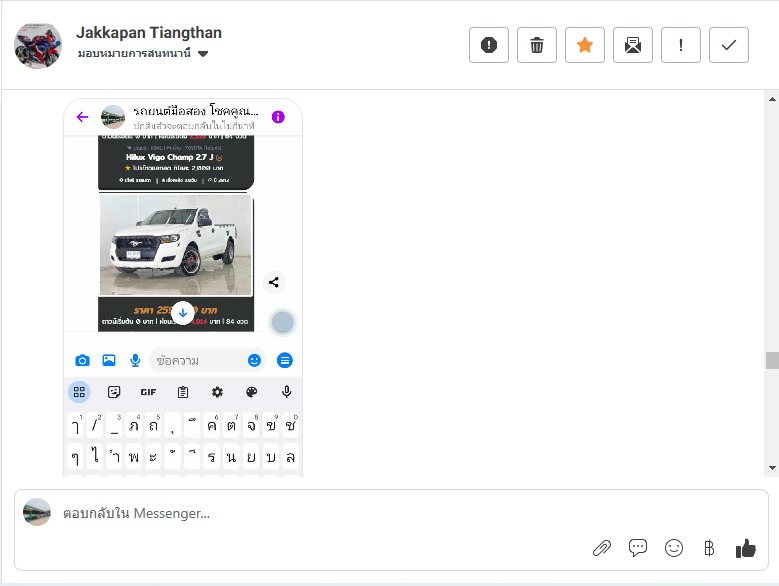Open the white pickup truck image
Image resolution: width=779 pixels, height=586 pixels.
pyautogui.click(x=176, y=245)
